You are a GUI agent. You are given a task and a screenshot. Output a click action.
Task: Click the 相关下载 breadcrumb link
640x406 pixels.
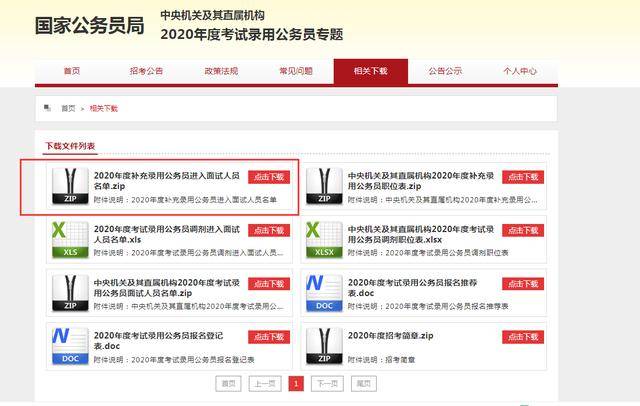click(104, 109)
